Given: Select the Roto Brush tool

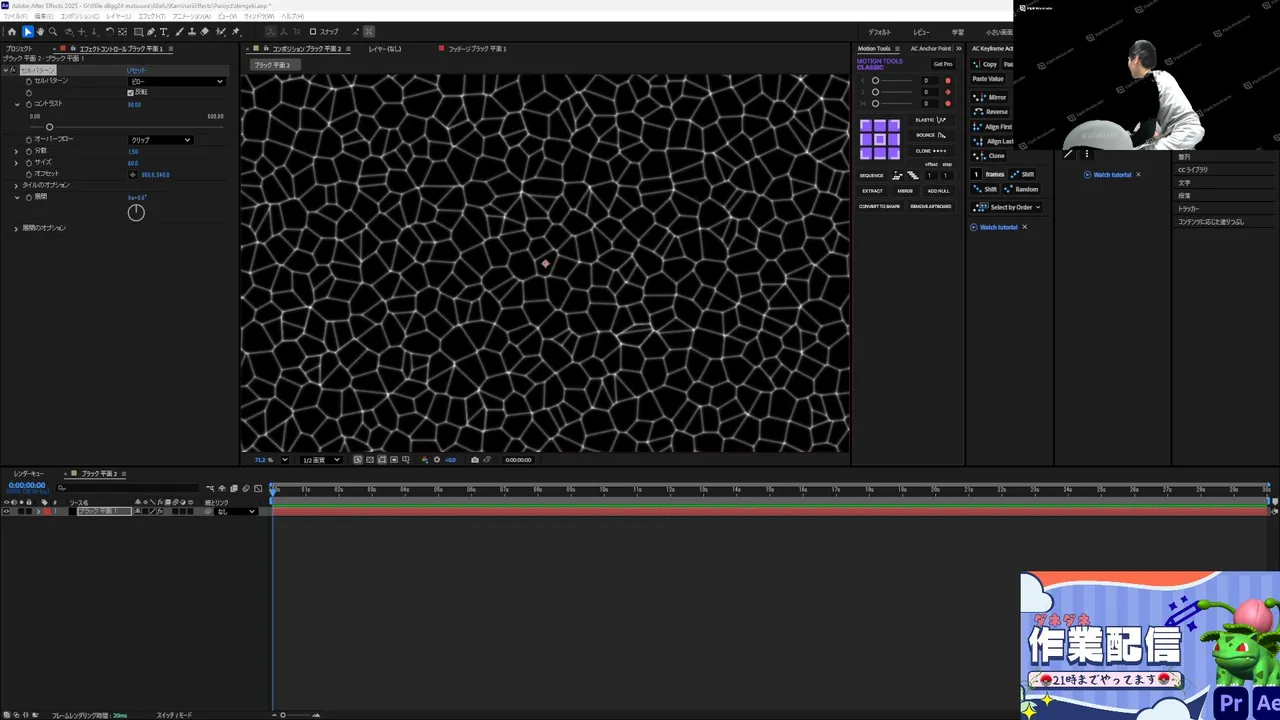Looking at the screenshot, I should pos(221,32).
